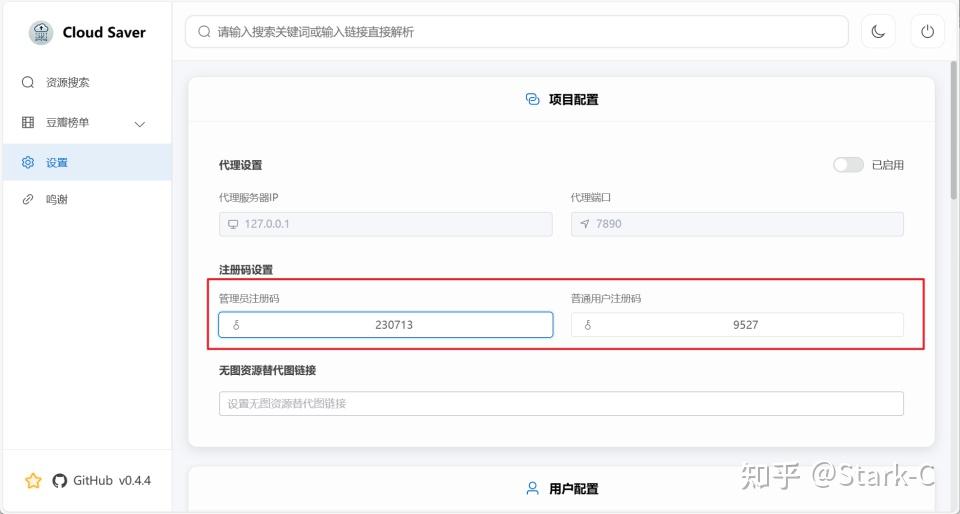Toggle the 已启用 proxy switch
960x514 pixels.
coord(848,165)
